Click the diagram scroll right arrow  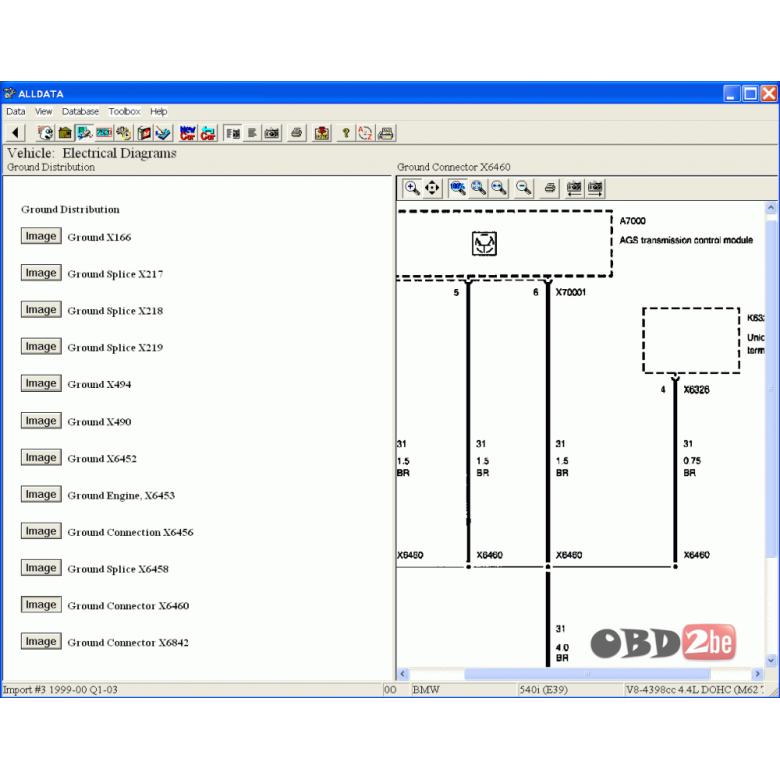(758, 674)
